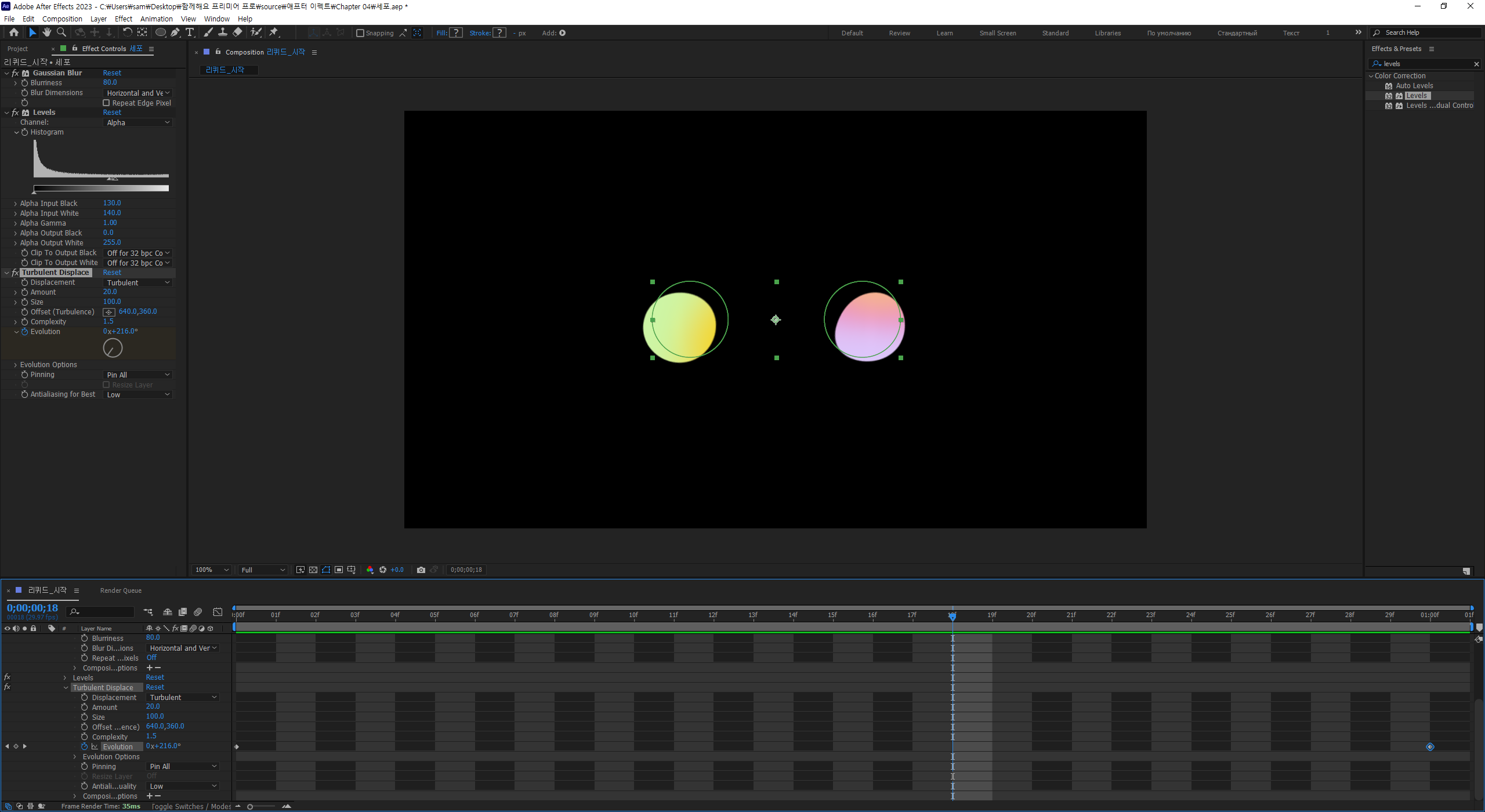The width and height of the screenshot is (1485, 812).
Task: Open the Pinning dropdown set to Pin All
Action: [138, 375]
